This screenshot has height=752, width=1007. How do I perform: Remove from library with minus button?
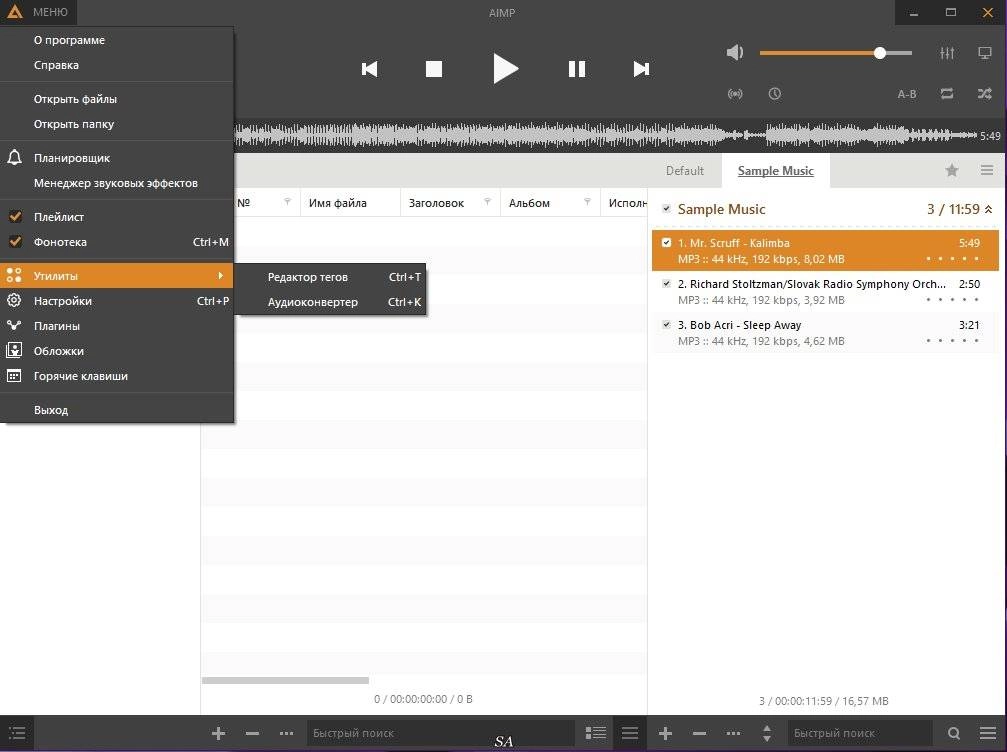252,733
